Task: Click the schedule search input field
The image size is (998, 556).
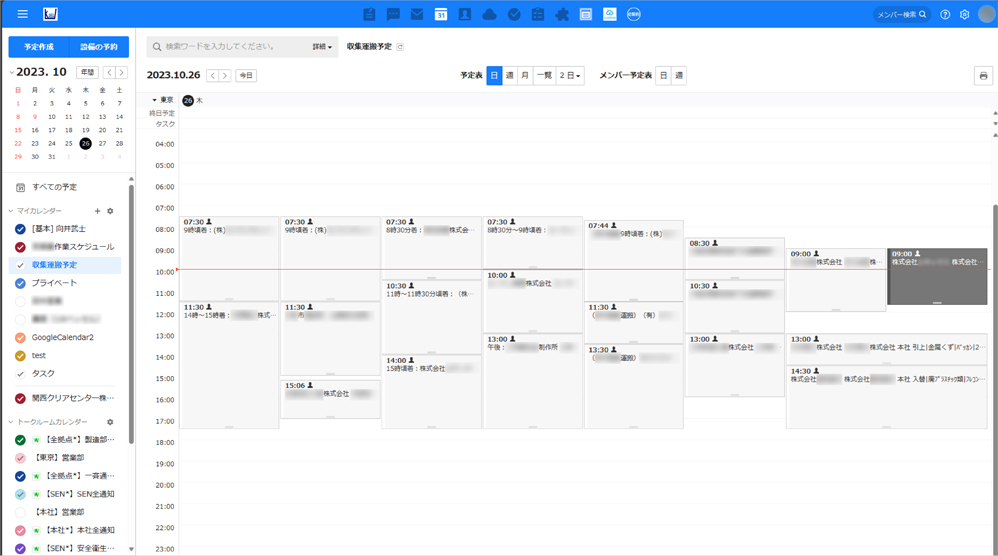Action: [x=232, y=47]
